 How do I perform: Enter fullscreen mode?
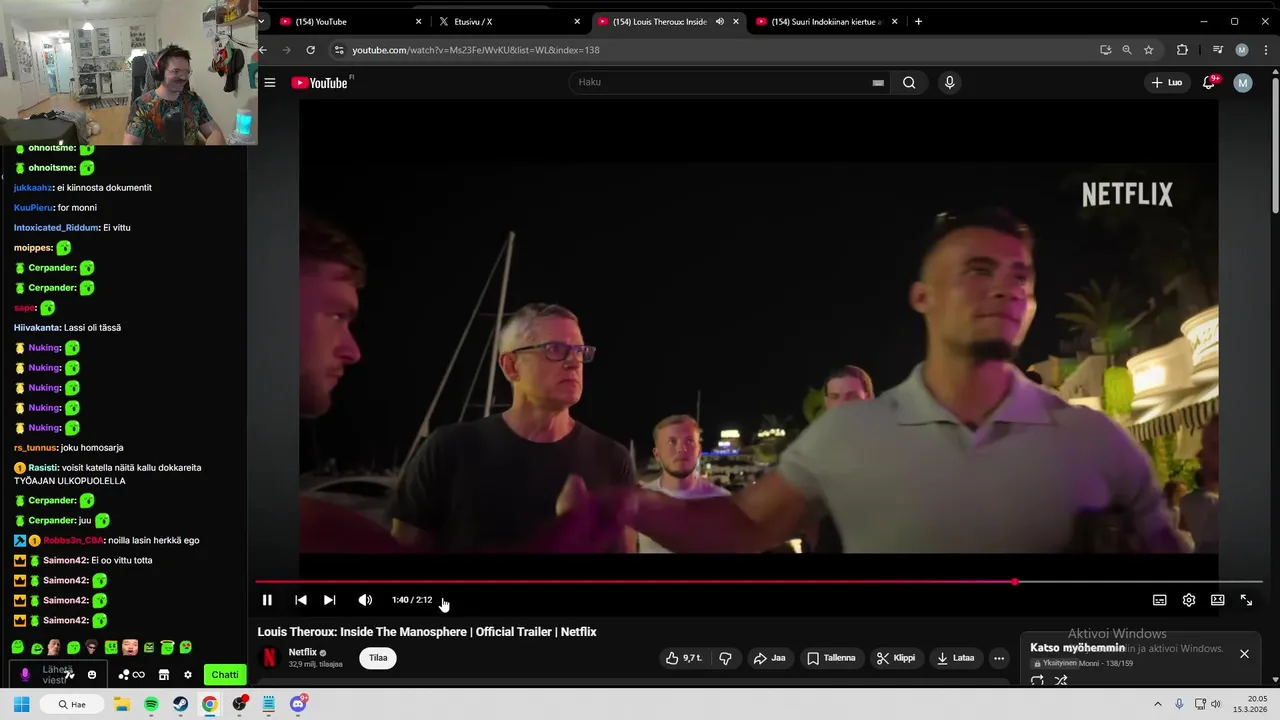pos(1246,600)
